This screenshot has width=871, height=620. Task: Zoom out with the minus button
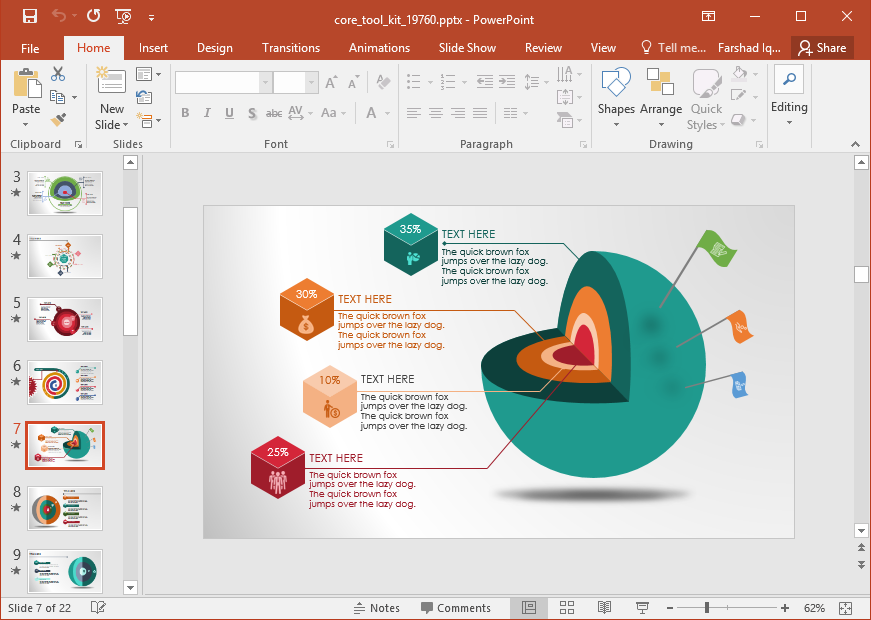tap(670, 608)
